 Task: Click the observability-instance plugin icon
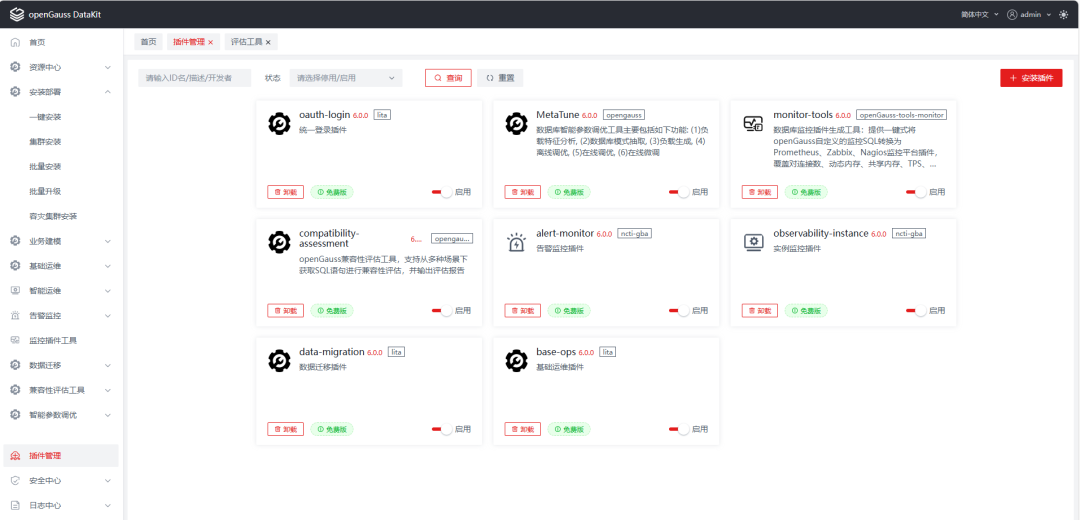(x=753, y=242)
